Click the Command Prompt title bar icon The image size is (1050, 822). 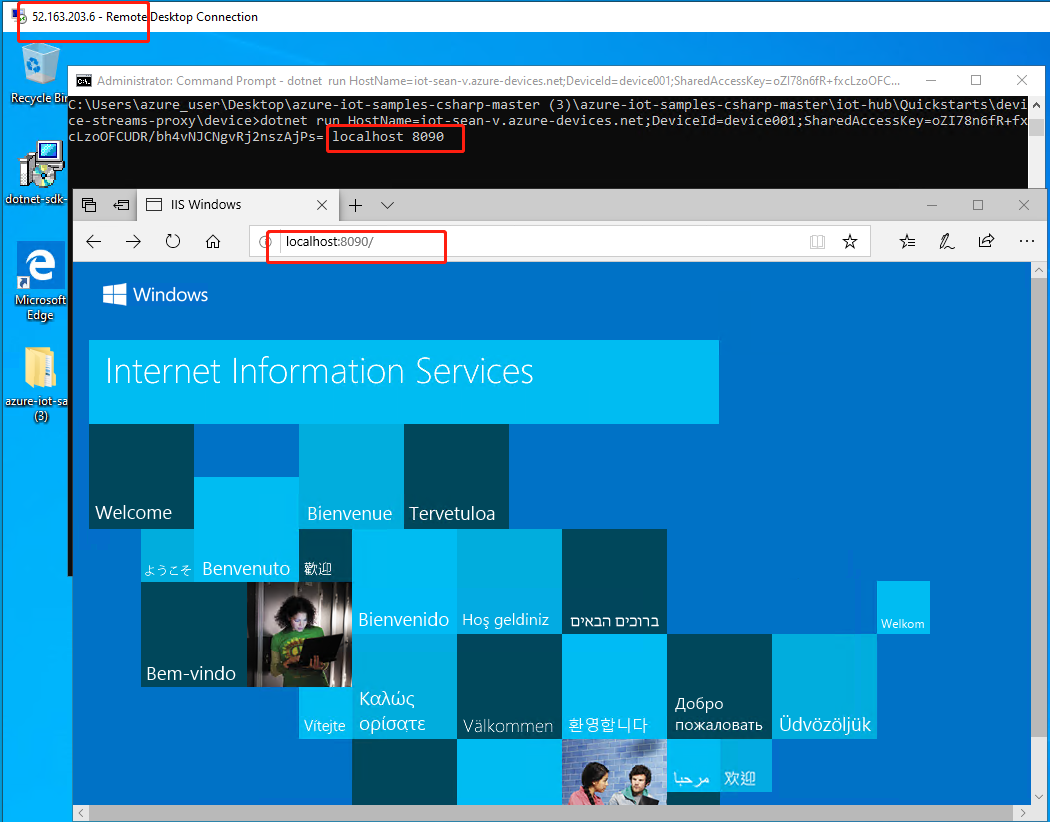(x=84, y=81)
